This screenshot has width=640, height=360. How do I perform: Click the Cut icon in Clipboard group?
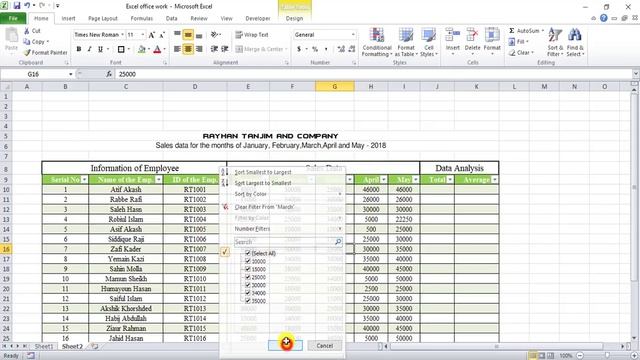[x=27, y=31]
